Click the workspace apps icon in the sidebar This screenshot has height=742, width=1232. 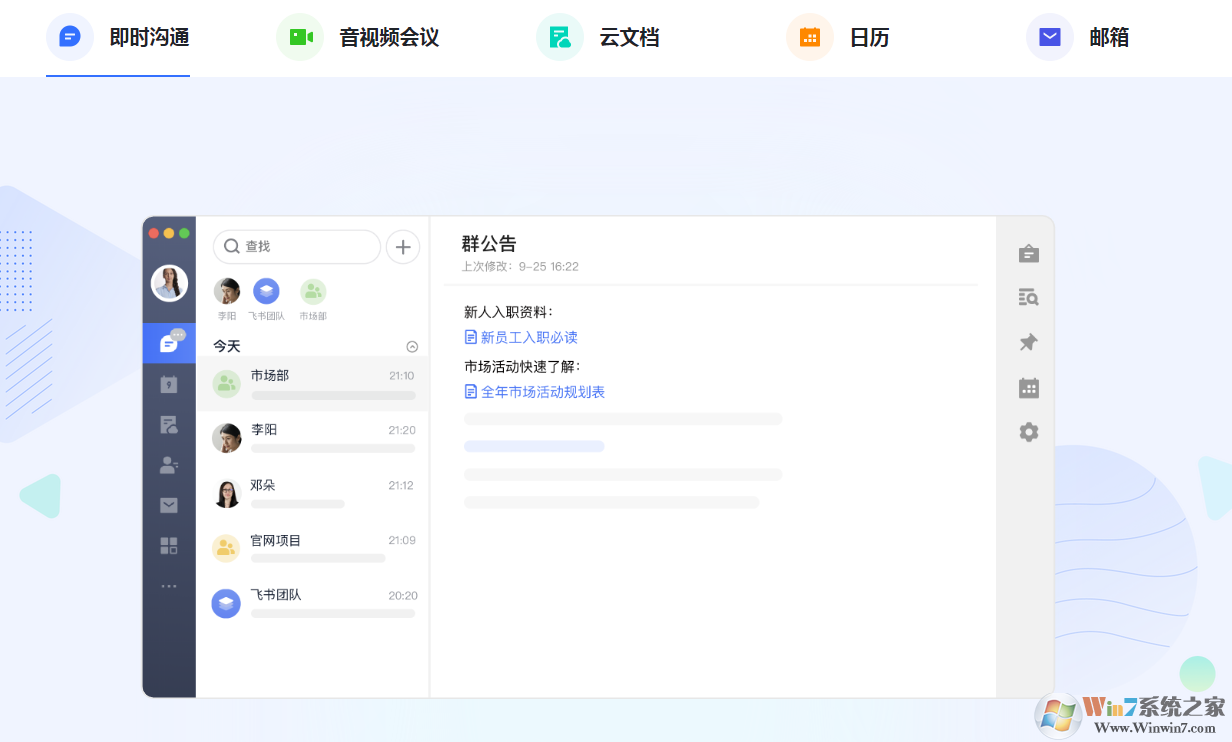coord(169,546)
